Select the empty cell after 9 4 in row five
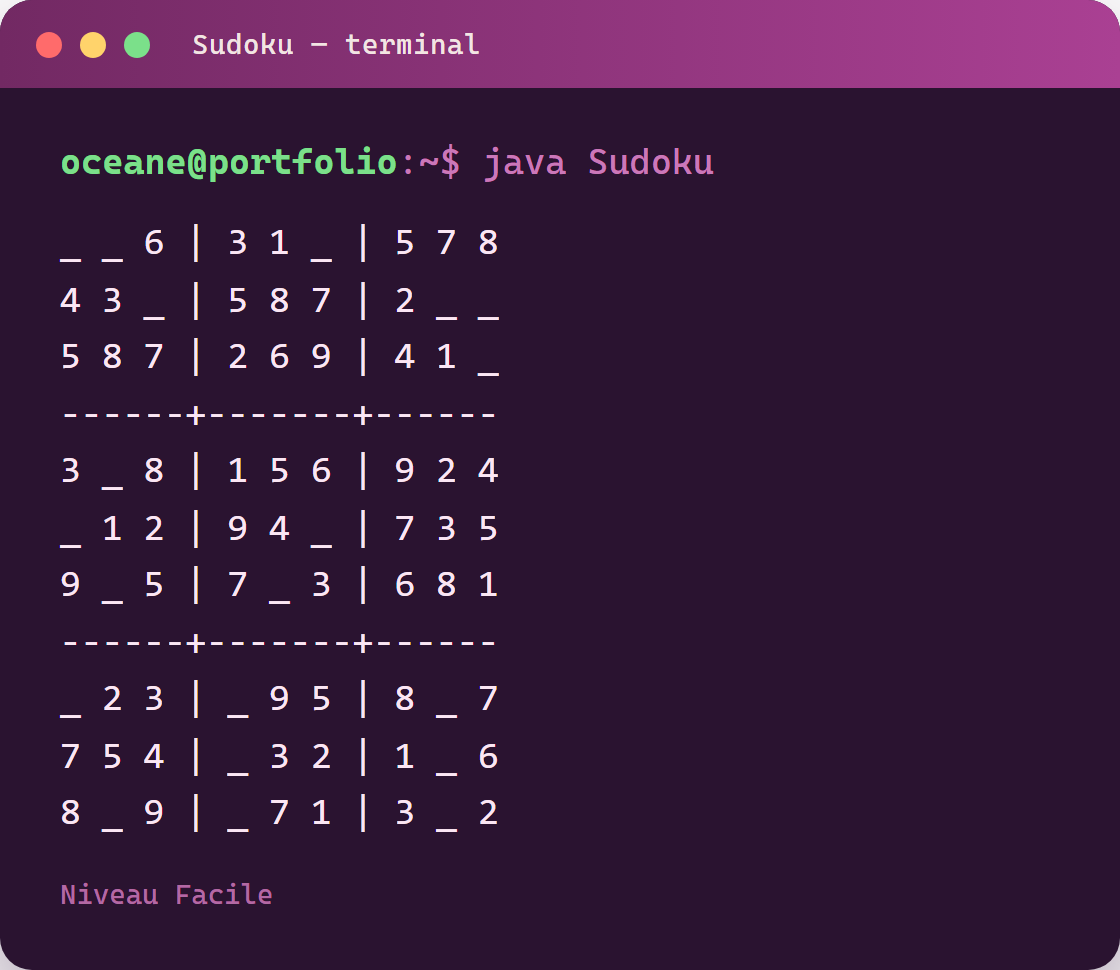This screenshot has height=970, width=1120. [321, 529]
